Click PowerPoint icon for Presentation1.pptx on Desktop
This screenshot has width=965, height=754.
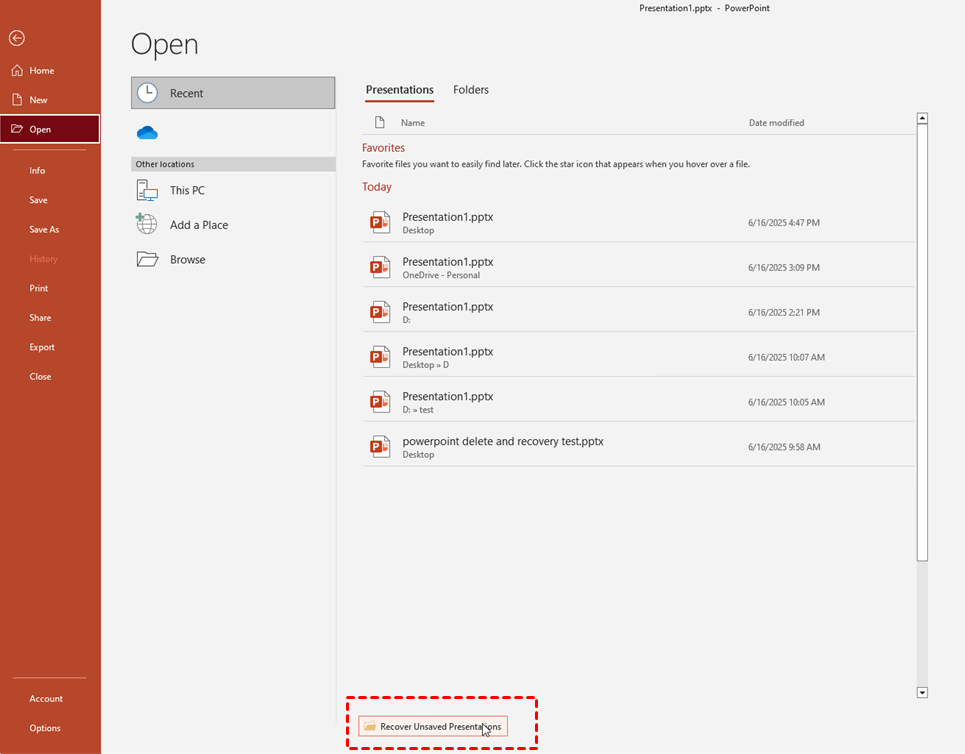380,222
